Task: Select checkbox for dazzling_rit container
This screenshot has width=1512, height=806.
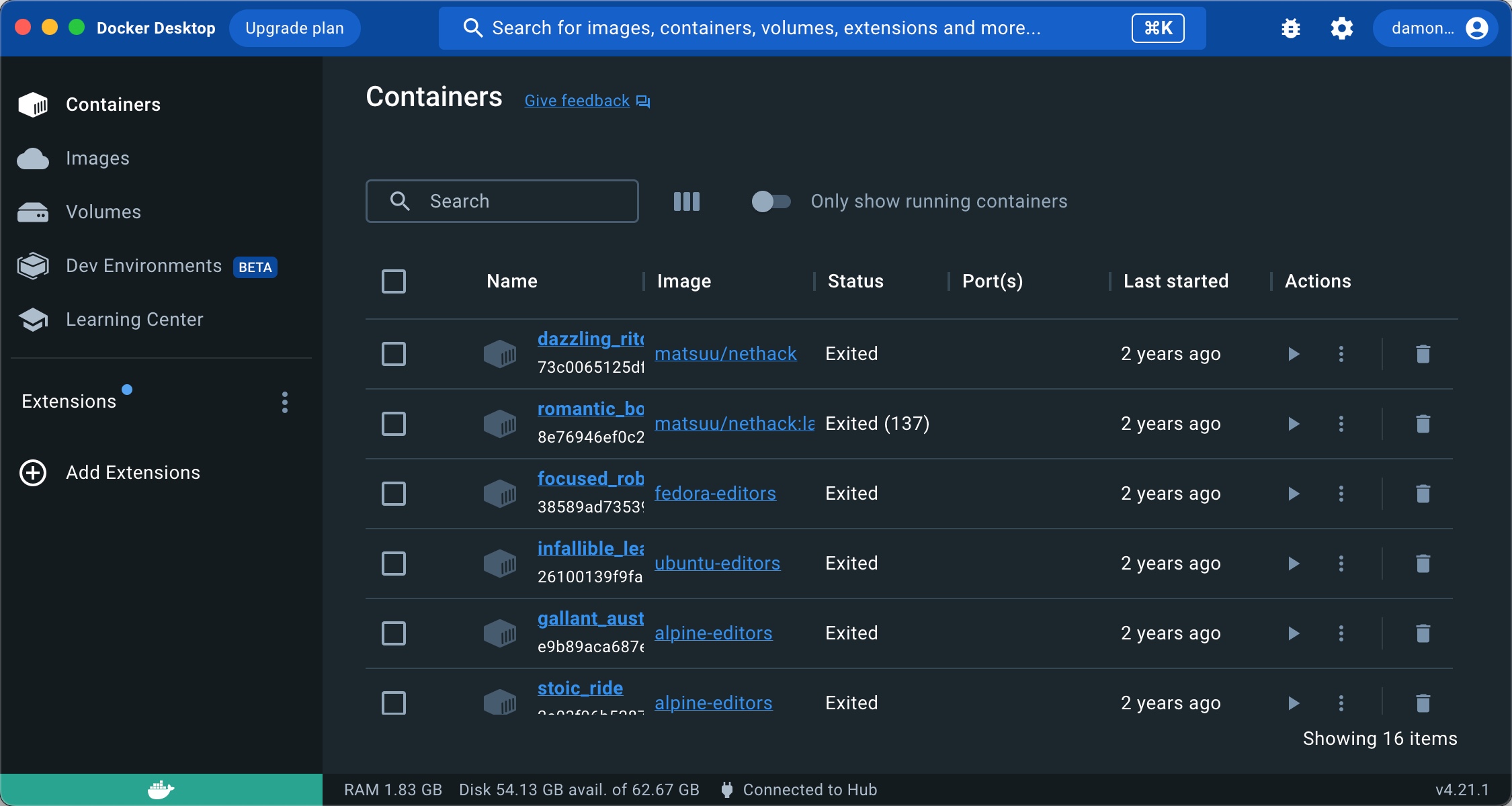Action: pos(394,354)
